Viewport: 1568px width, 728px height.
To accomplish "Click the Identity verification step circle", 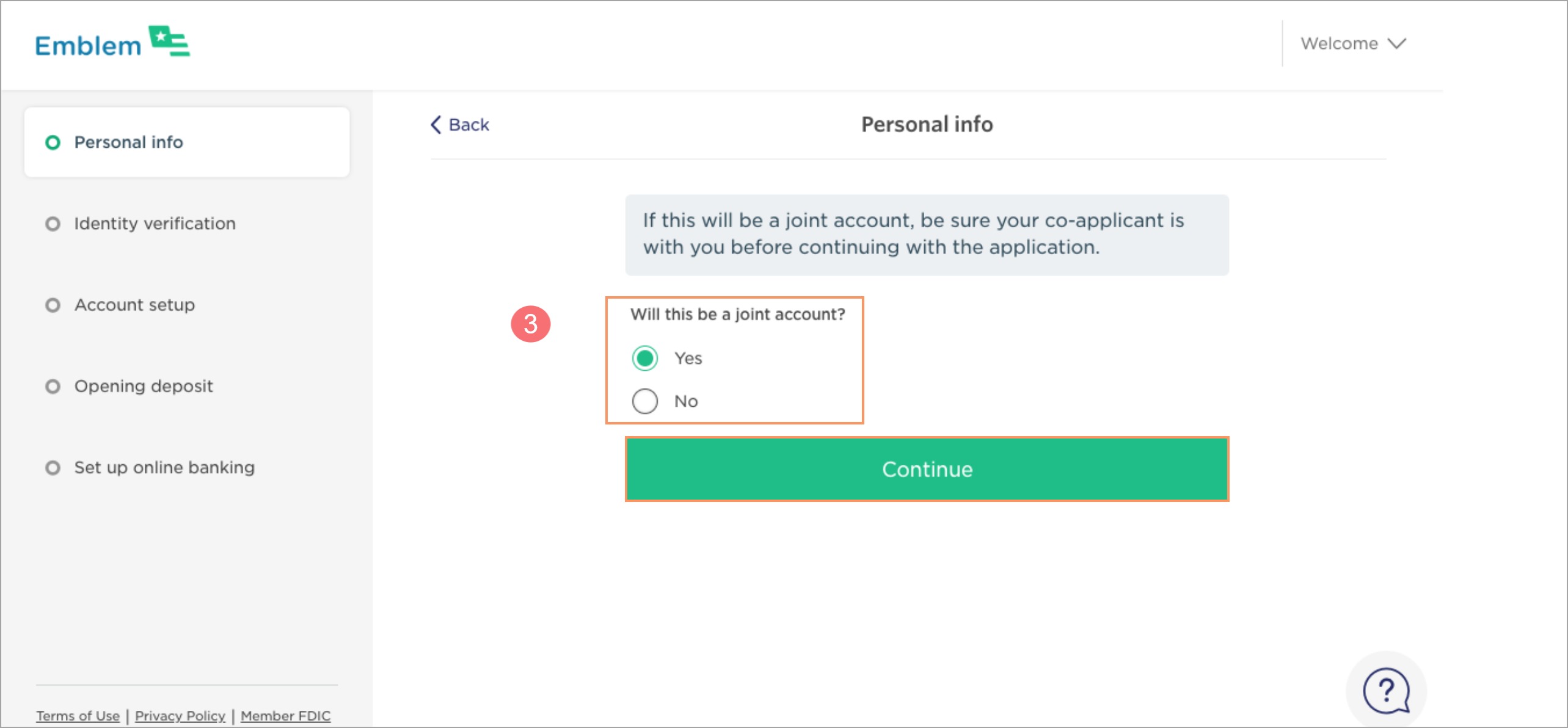I will pyautogui.click(x=53, y=224).
